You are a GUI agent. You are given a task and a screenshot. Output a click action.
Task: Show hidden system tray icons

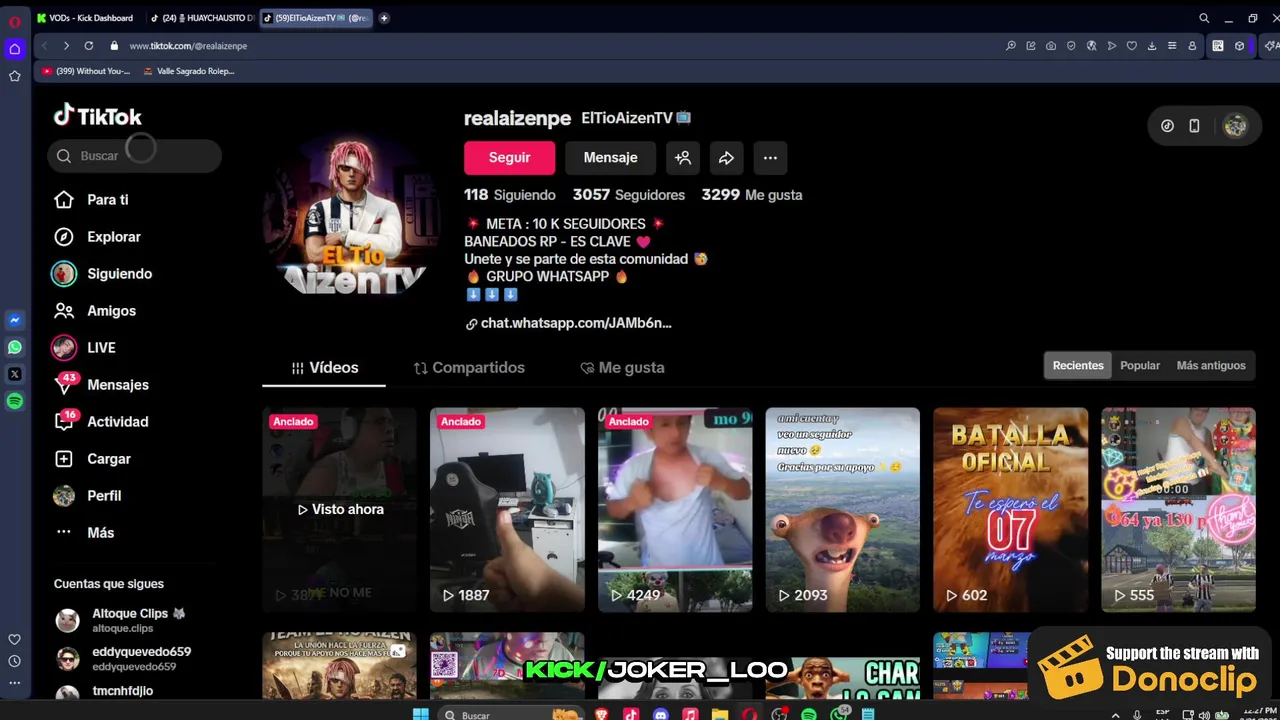(x=1115, y=714)
